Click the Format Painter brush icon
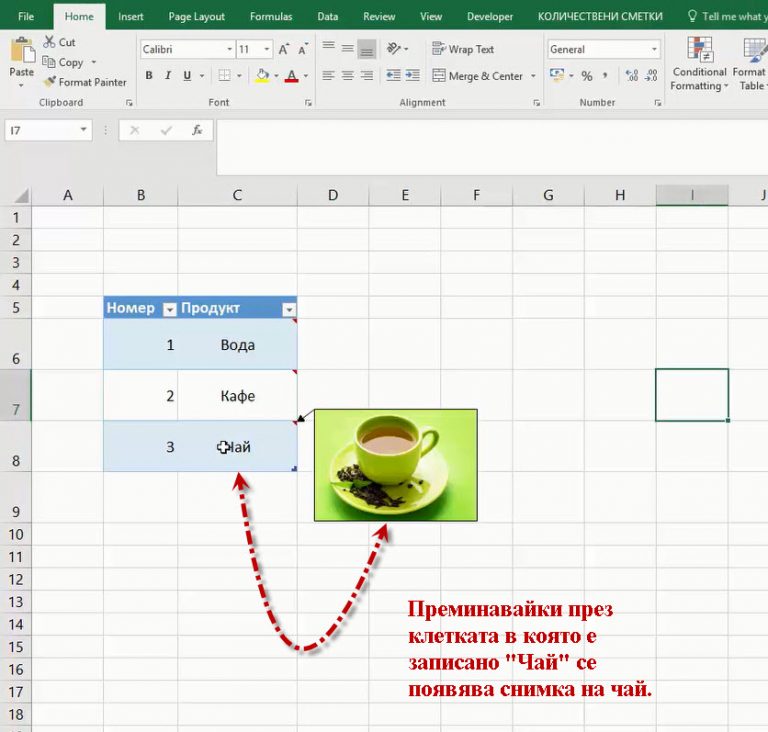The height and width of the screenshot is (732, 768). [49, 82]
